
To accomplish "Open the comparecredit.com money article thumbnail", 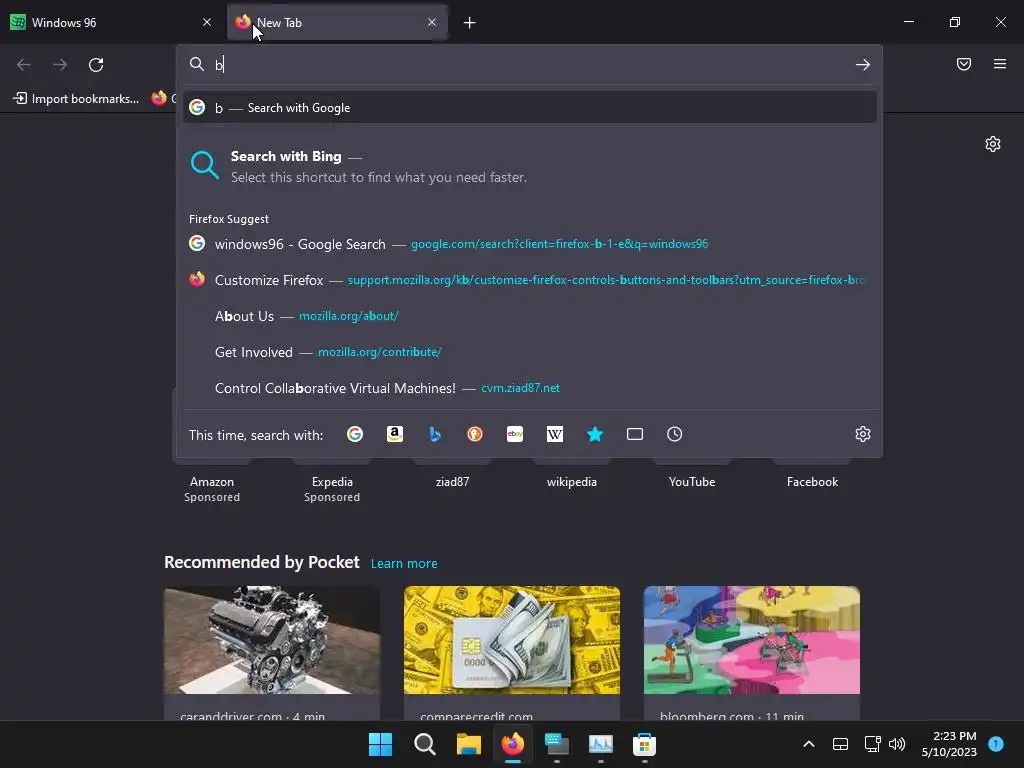I will tap(512, 640).
